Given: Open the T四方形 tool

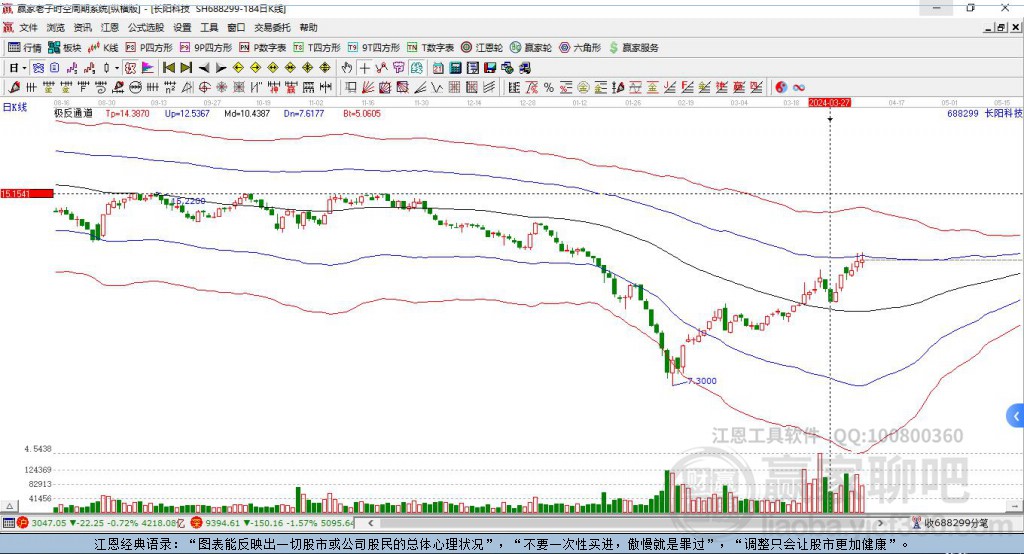Looking at the screenshot, I should point(317,48).
